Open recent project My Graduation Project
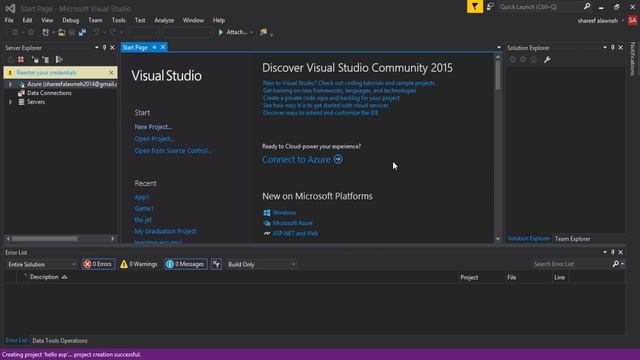The width and height of the screenshot is (640, 360). point(165,231)
